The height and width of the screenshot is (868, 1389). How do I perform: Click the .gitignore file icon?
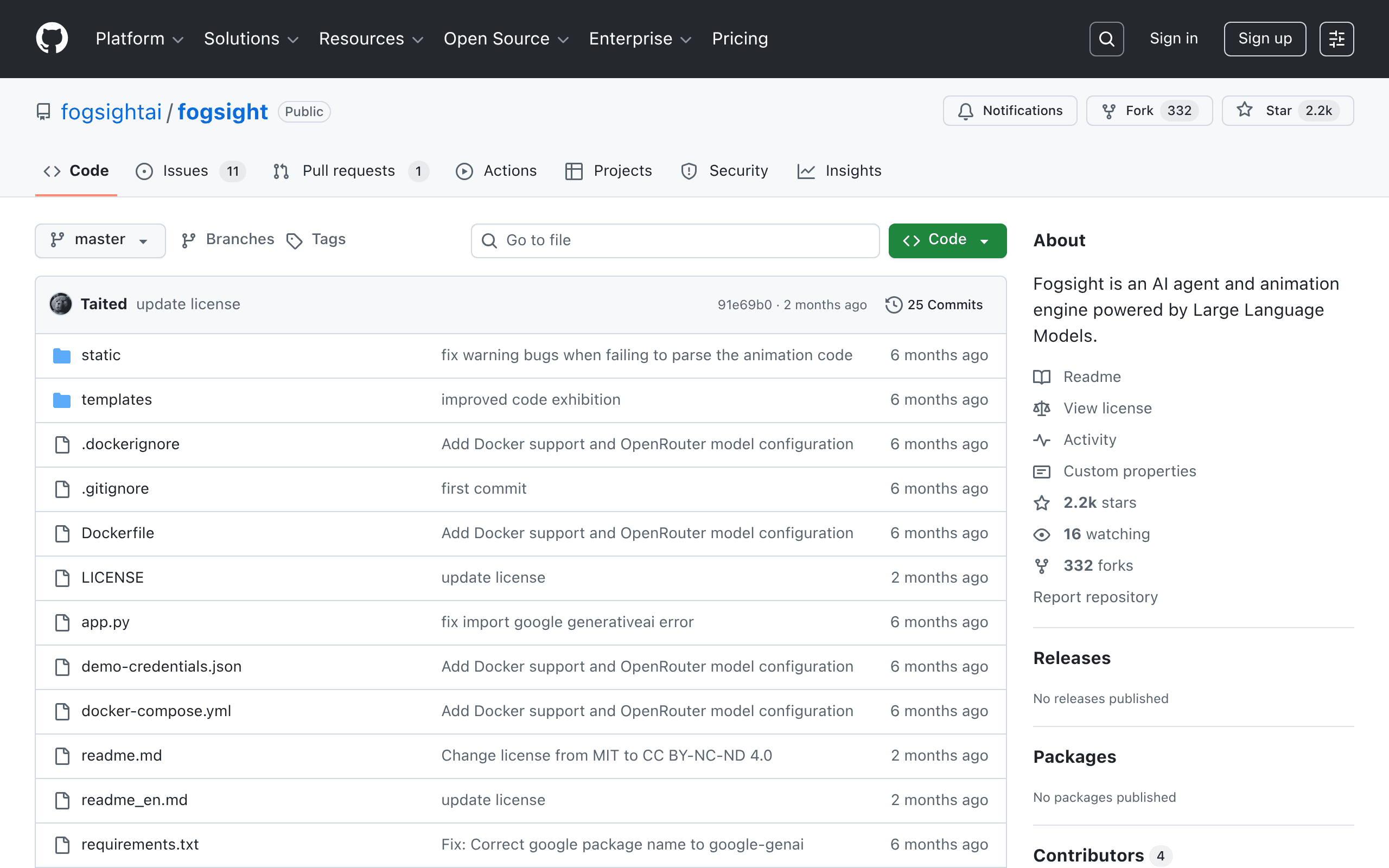point(62,489)
